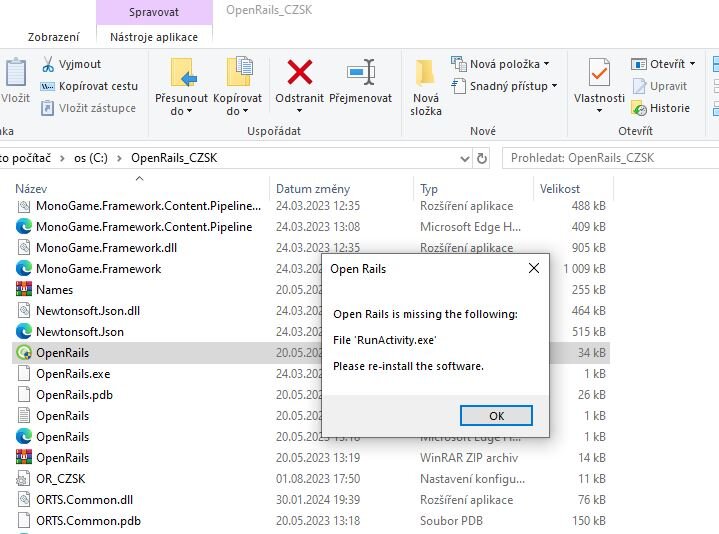Viewport: 719px width, 534px height.
Task: Select OpenRails.exe file
Action: (73, 374)
